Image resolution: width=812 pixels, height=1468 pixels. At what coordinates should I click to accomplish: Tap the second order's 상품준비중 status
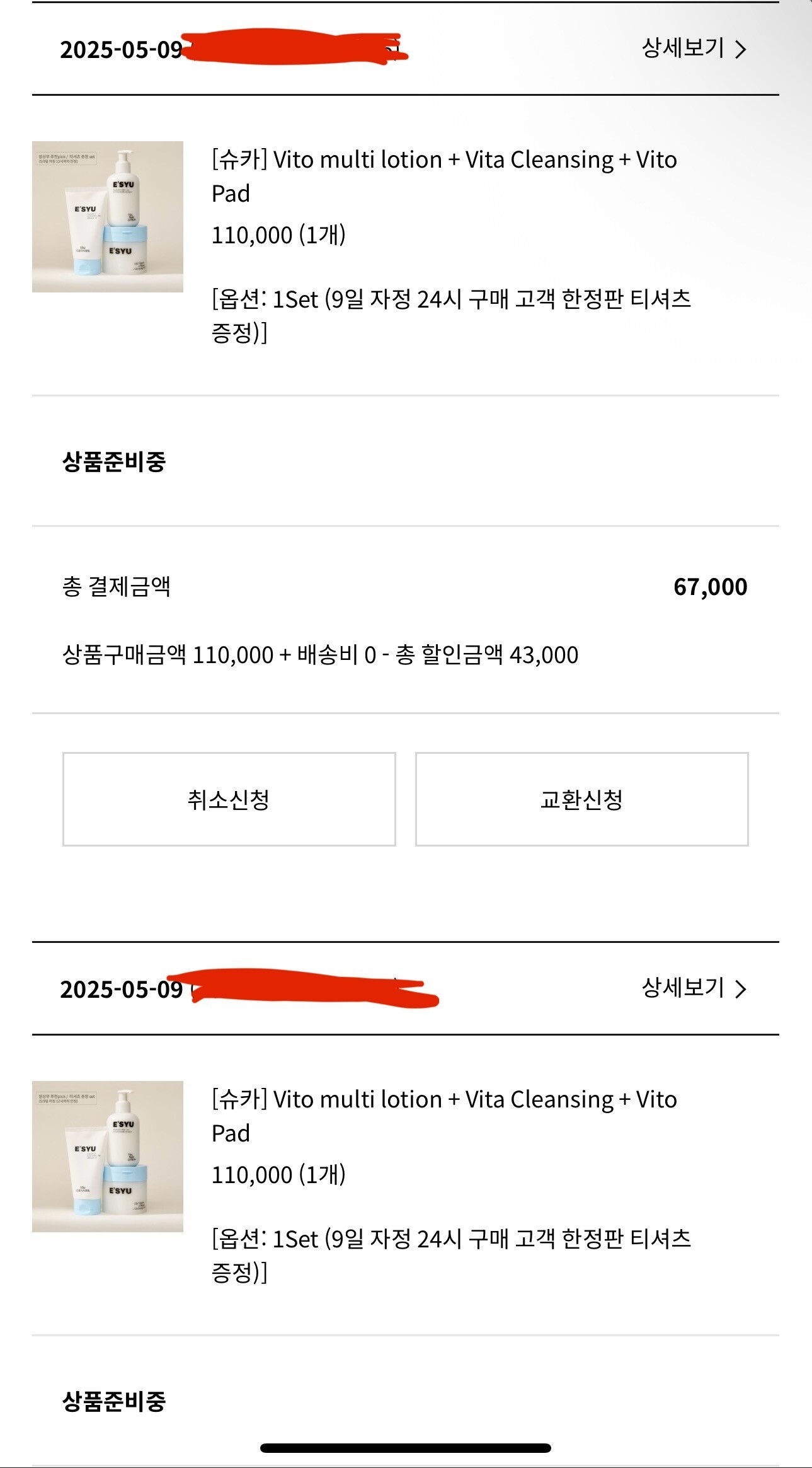[x=114, y=1401]
